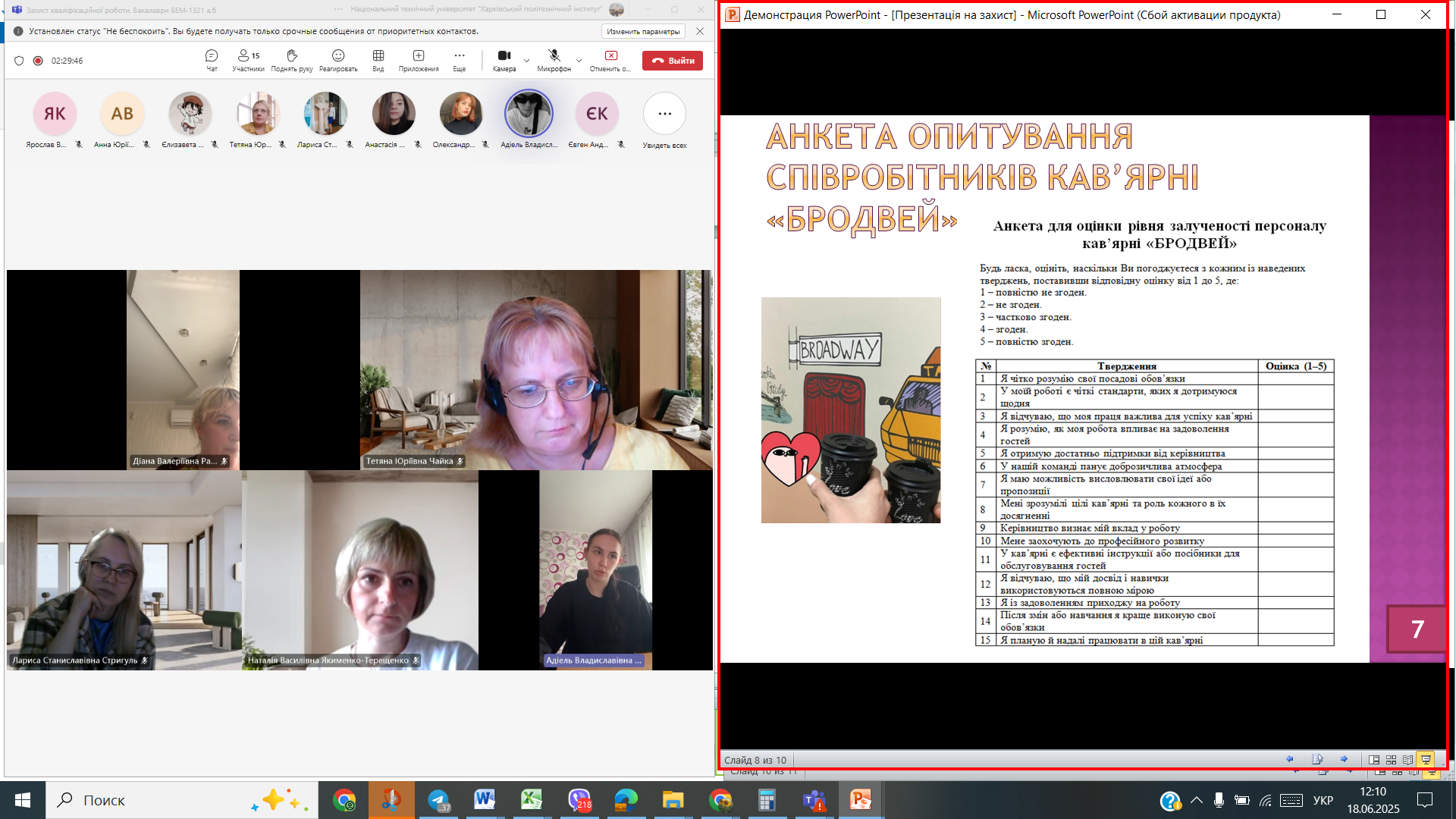Open the slide show menu icon
Image resolution: width=1456 pixels, height=819 pixels.
[x=1317, y=759]
